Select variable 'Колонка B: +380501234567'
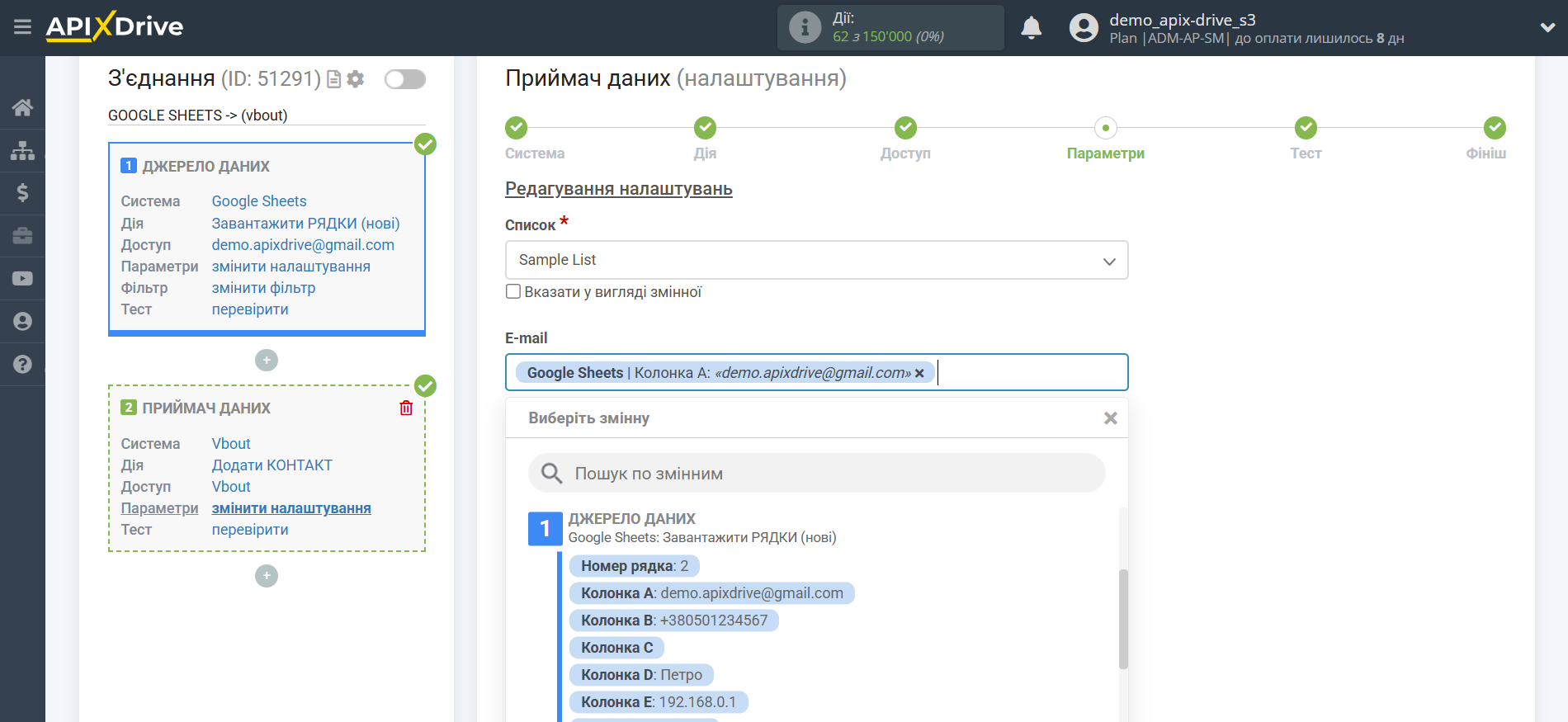 click(x=674, y=621)
